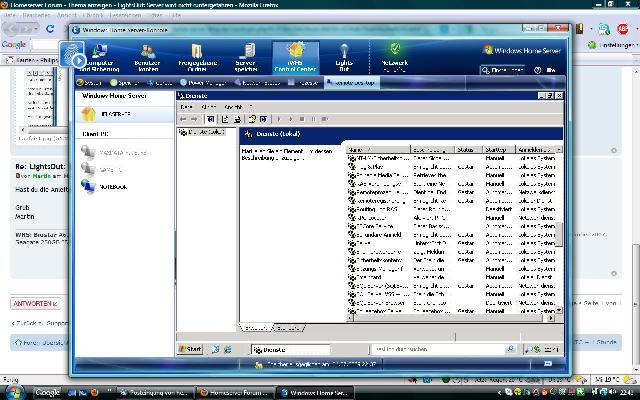Click the service list vertical scrollbar thumb
640x400 pixels.
(559, 234)
